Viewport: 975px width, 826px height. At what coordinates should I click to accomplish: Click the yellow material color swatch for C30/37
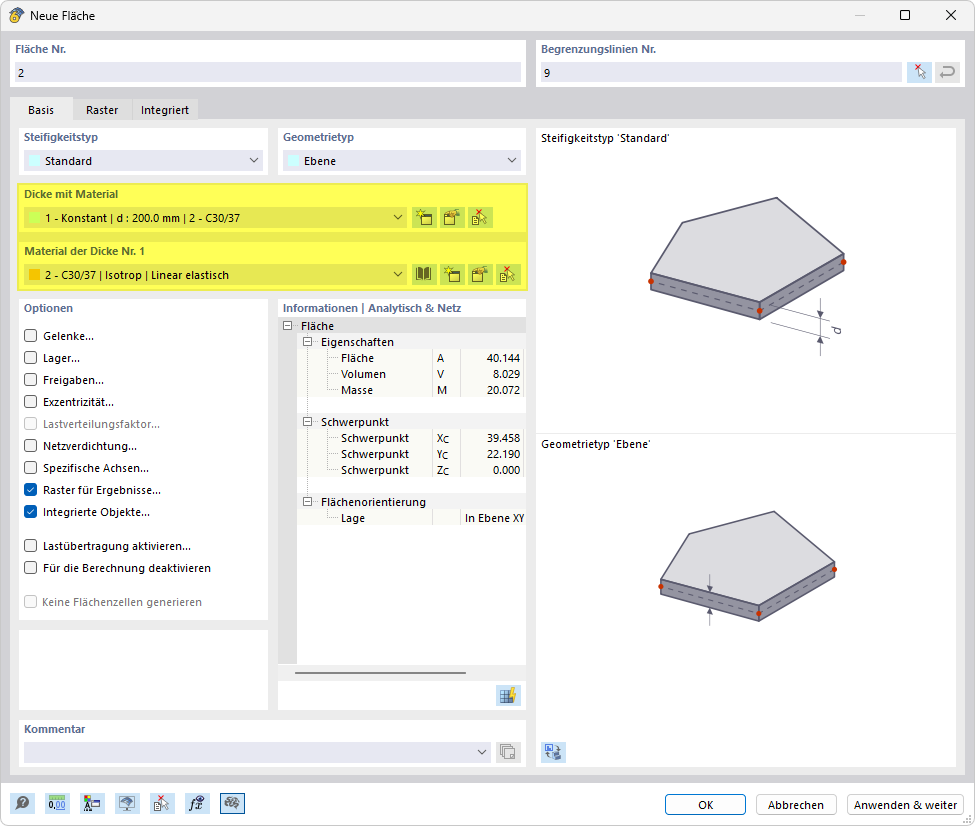coord(35,275)
